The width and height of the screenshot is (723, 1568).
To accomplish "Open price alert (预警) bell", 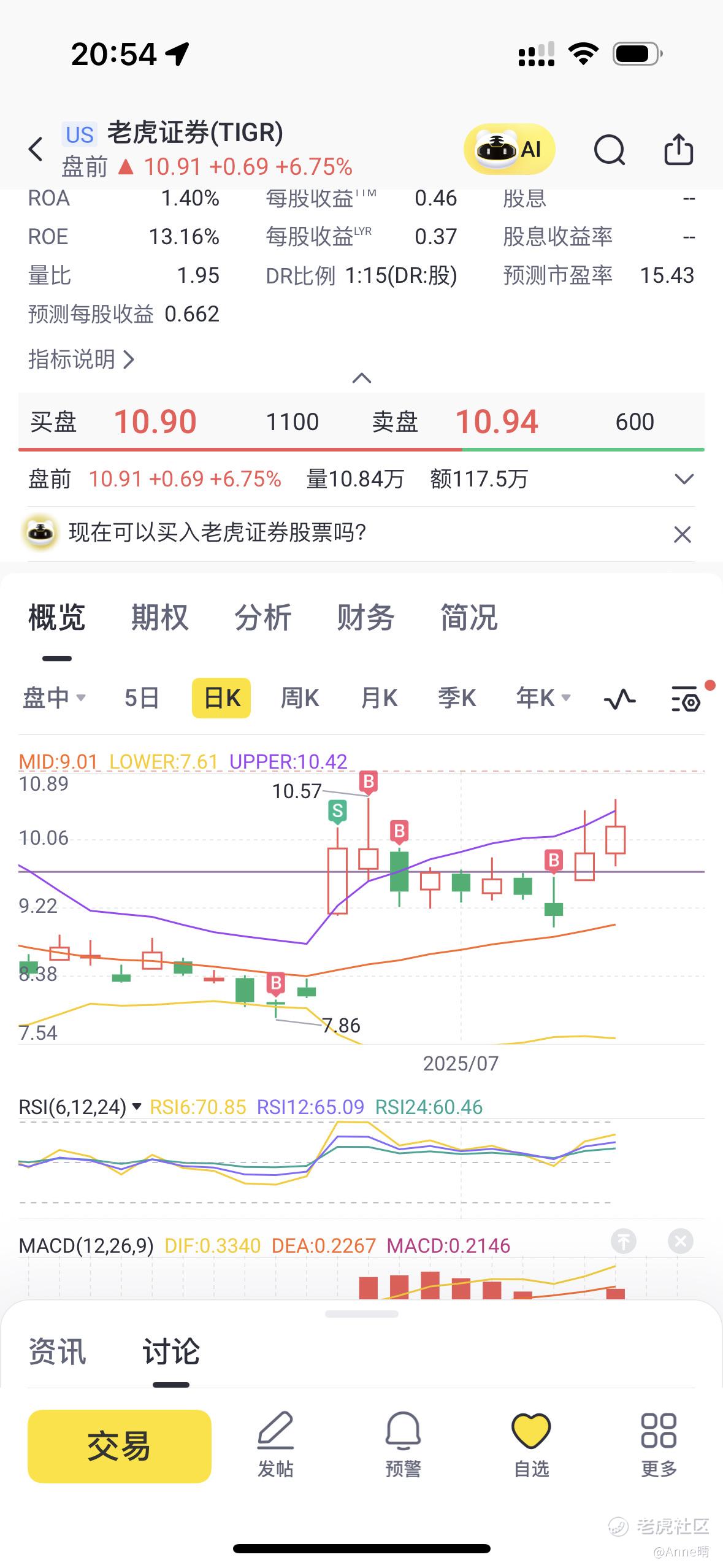I will tap(403, 1445).
